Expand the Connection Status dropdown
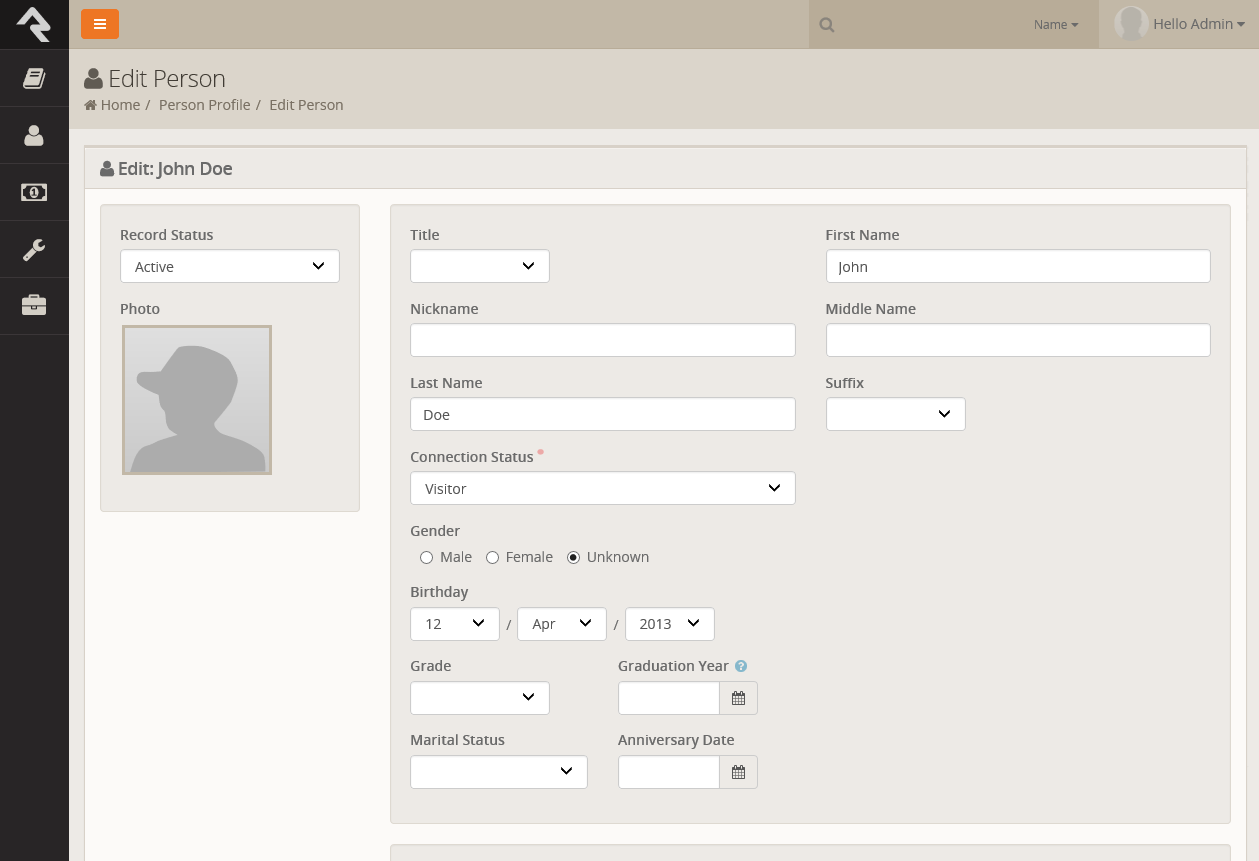This screenshot has width=1259, height=861. (x=602, y=488)
